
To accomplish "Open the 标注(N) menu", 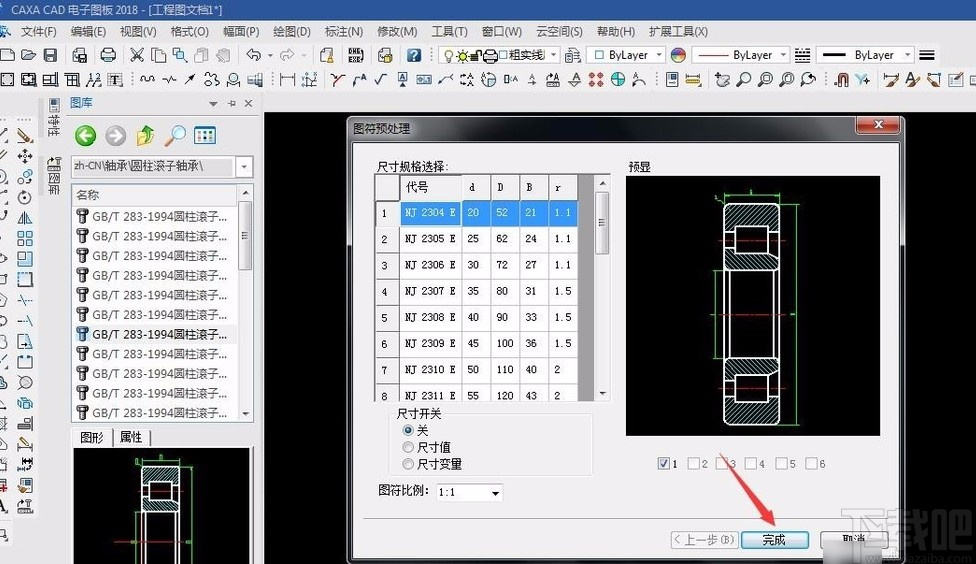I will pyautogui.click(x=344, y=31).
